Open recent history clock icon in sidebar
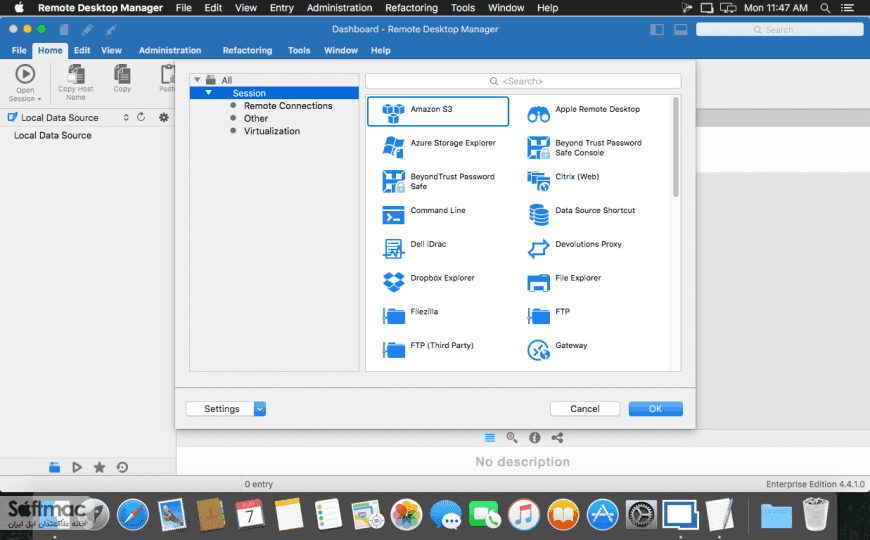This screenshot has height=540, width=870. tap(122, 467)
